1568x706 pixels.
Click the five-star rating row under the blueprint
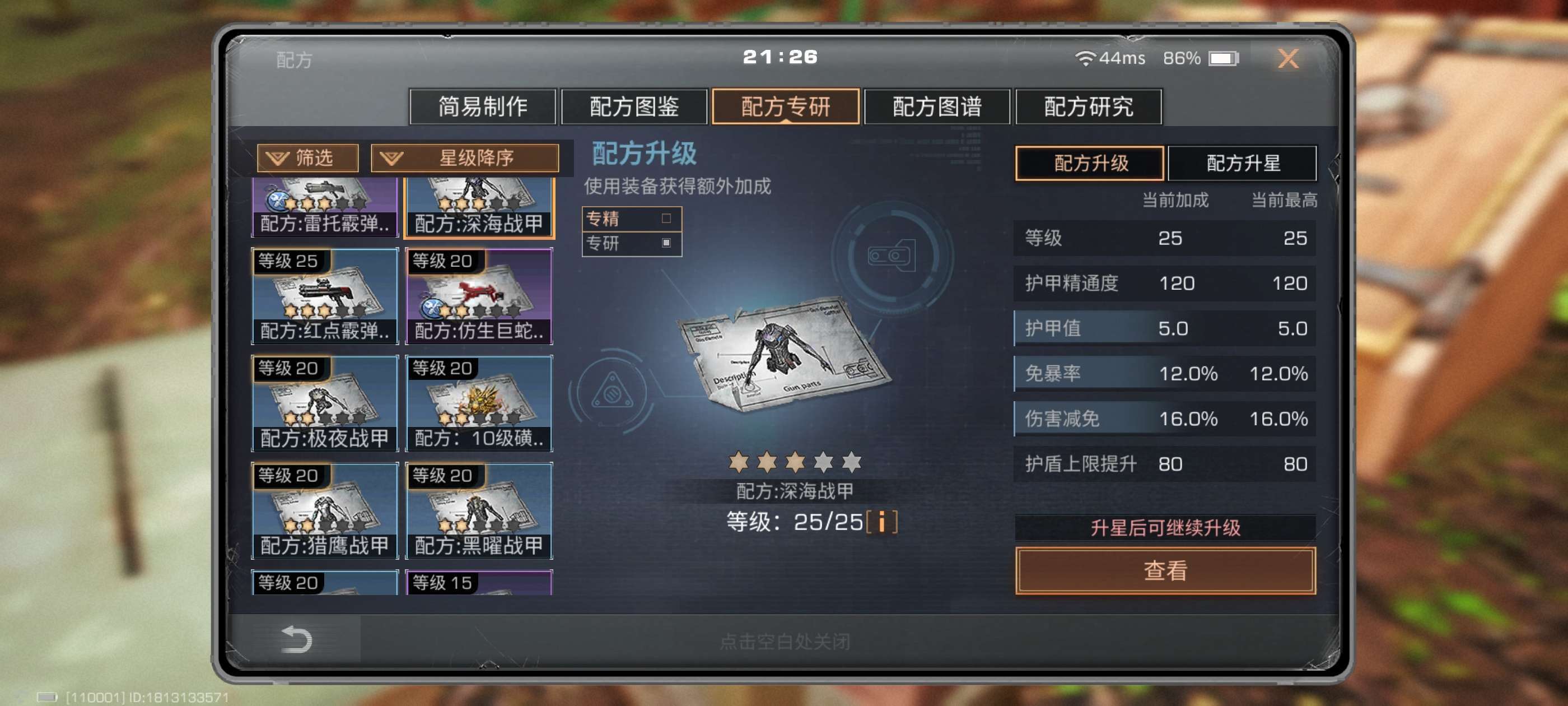pyautogui.click(x=795, y=462)
